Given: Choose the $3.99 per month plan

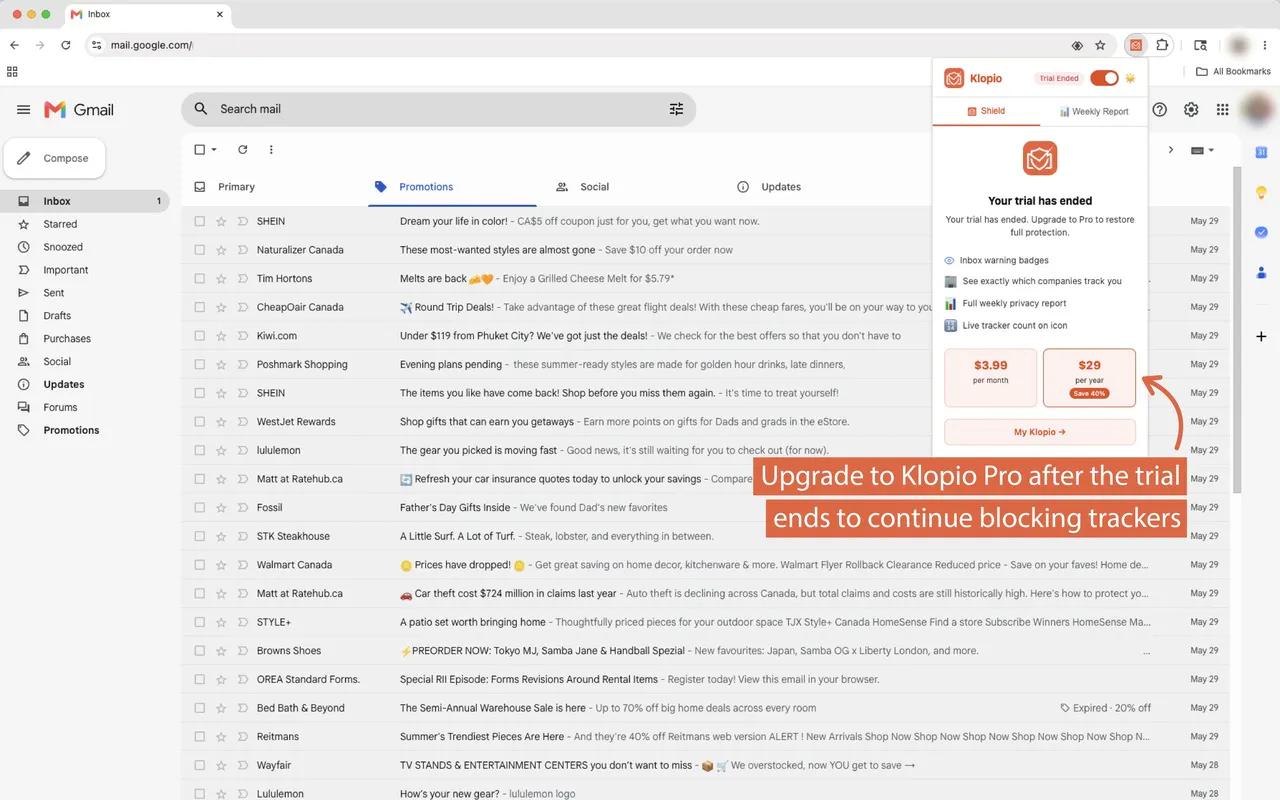Looking at the screenshot, I should pyautogui.click(x=990, y=378).
